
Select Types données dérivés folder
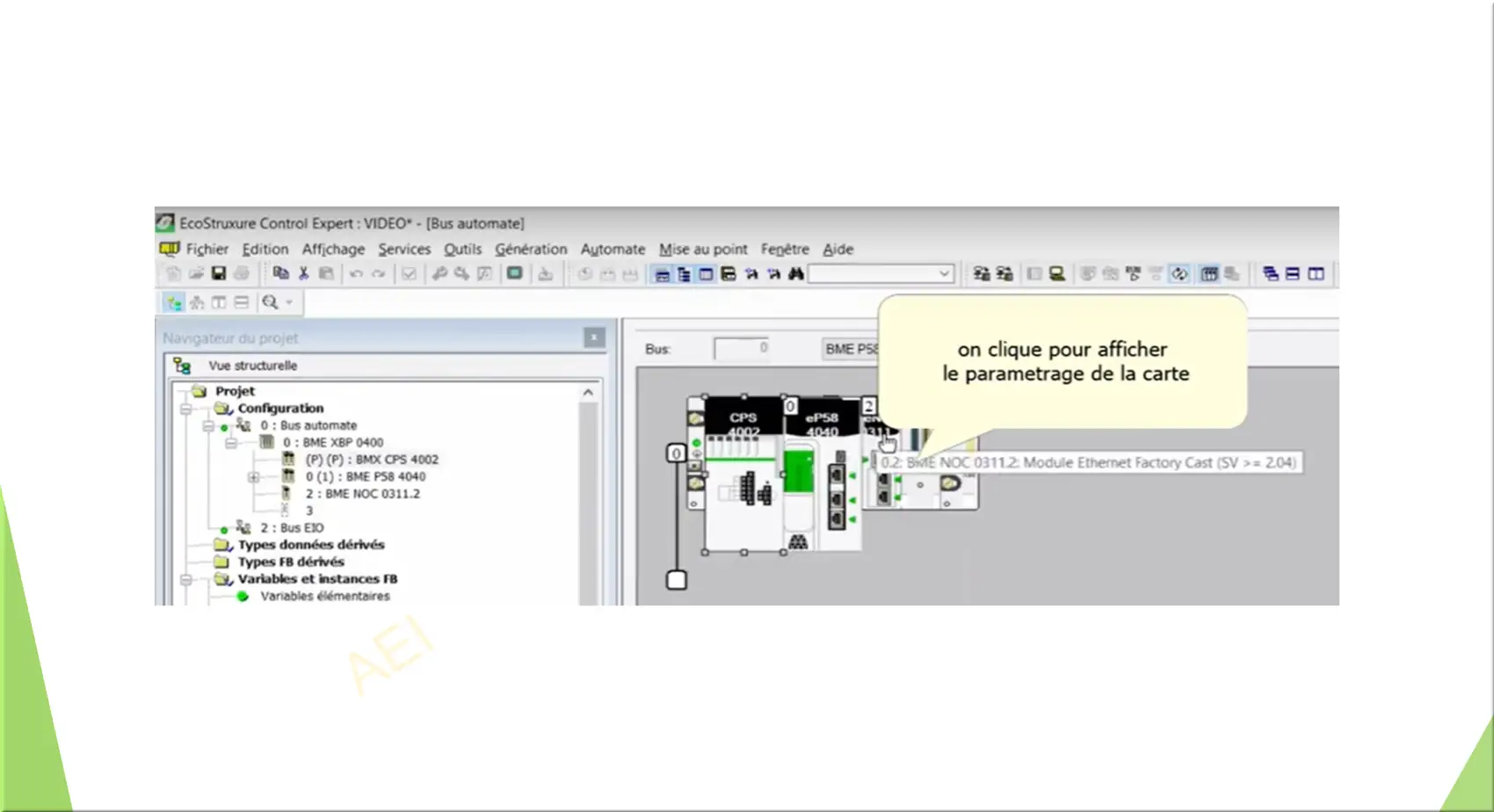[x=311, y=545]
